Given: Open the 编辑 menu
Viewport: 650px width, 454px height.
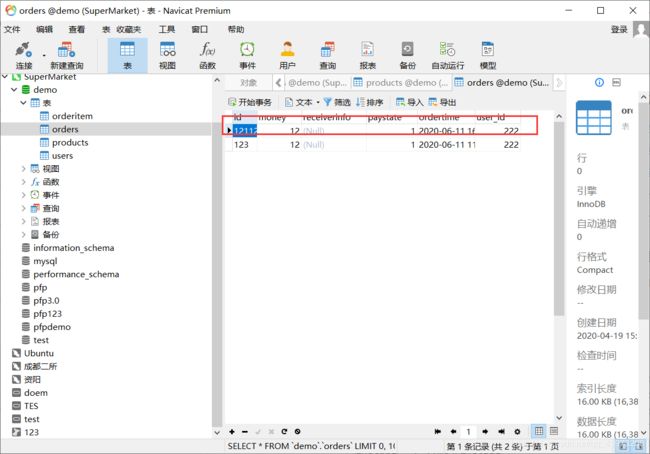Looking at the screenshot, I should coord(44,29).
